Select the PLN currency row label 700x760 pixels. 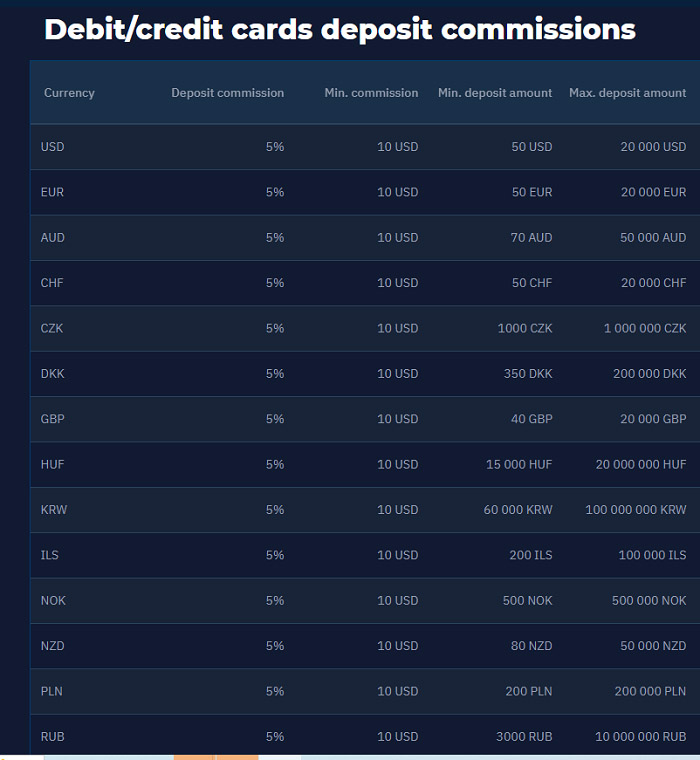point(51,691)
